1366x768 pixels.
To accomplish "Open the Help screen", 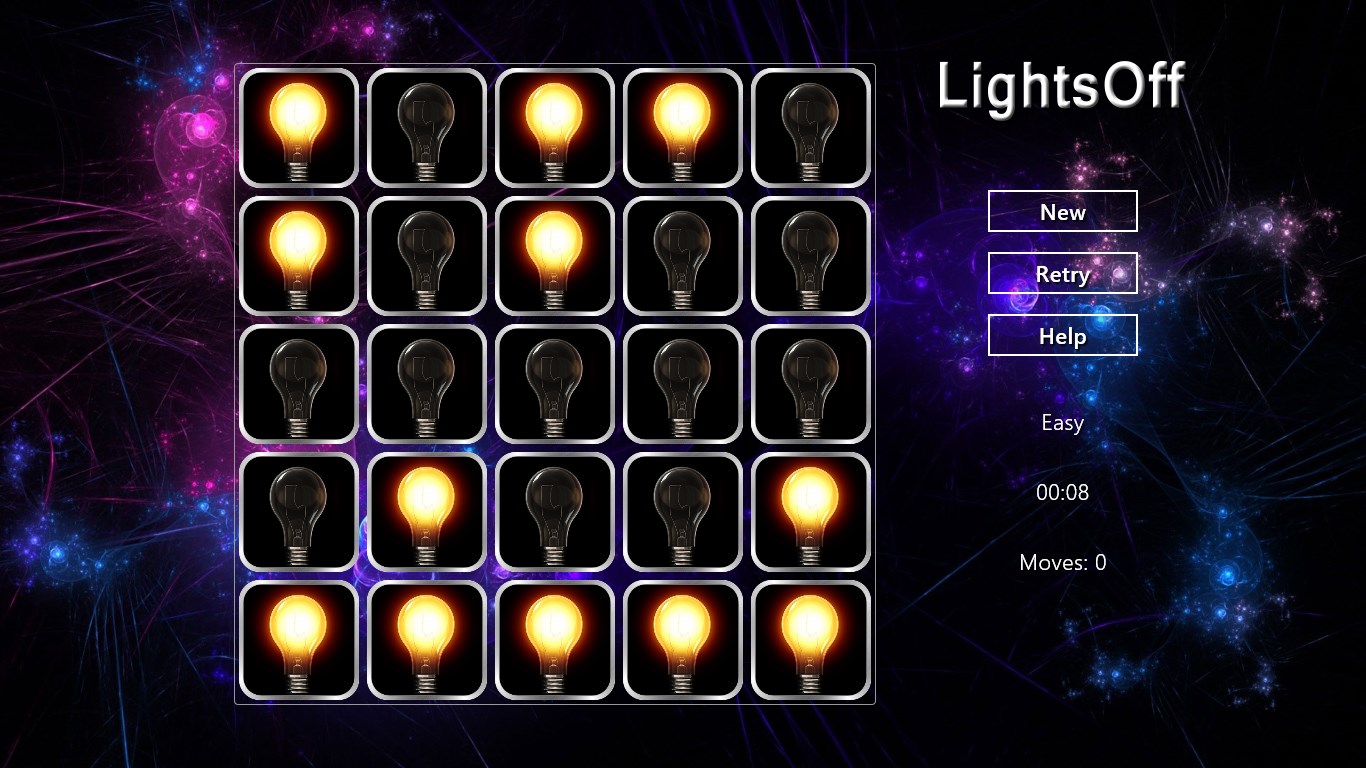I will (x=1062, y=335).
